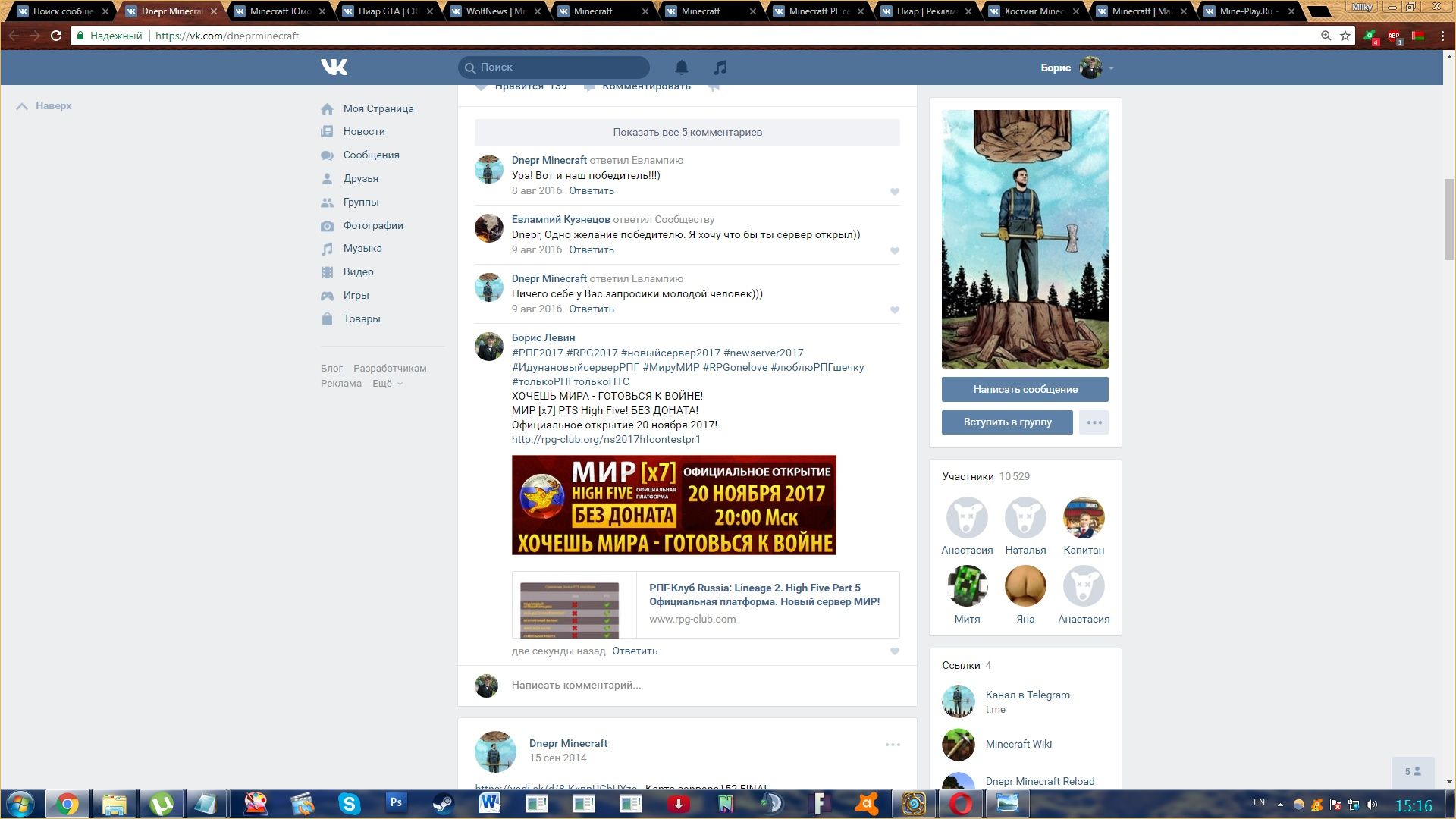Bookmark this page with star icon
1456x819 pixels.
coord(1345,36)
